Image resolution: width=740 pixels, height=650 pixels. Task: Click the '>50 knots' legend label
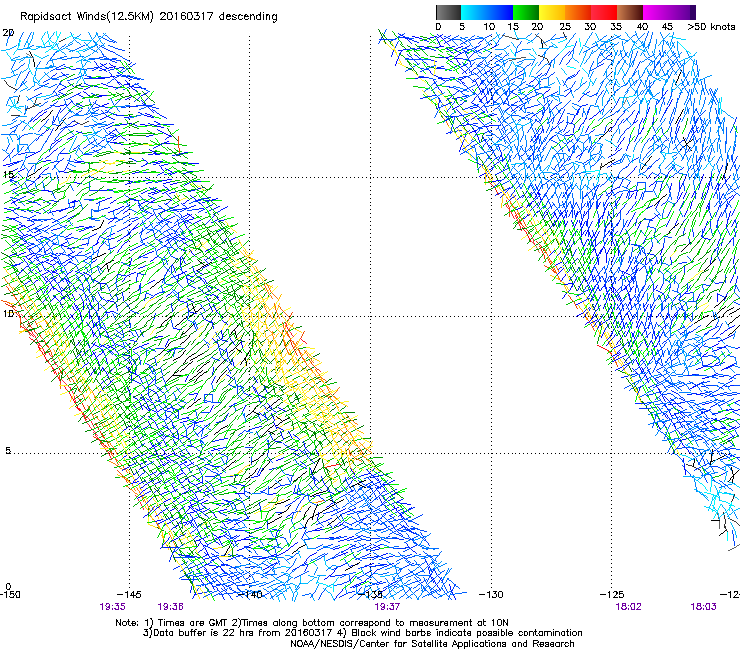711,27
